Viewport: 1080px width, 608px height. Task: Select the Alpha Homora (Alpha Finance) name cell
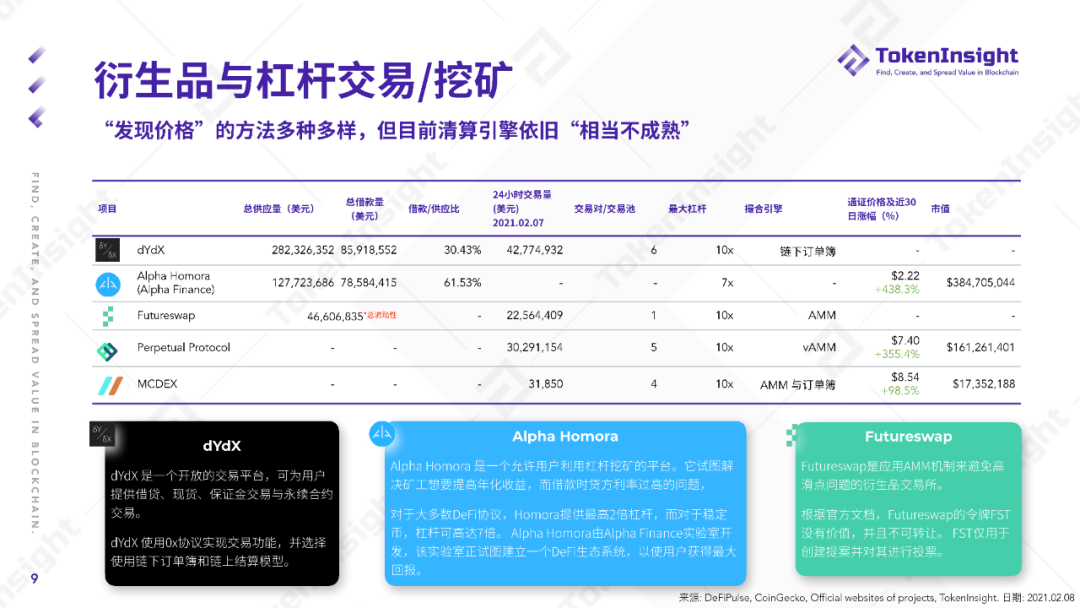click(176, 282)
